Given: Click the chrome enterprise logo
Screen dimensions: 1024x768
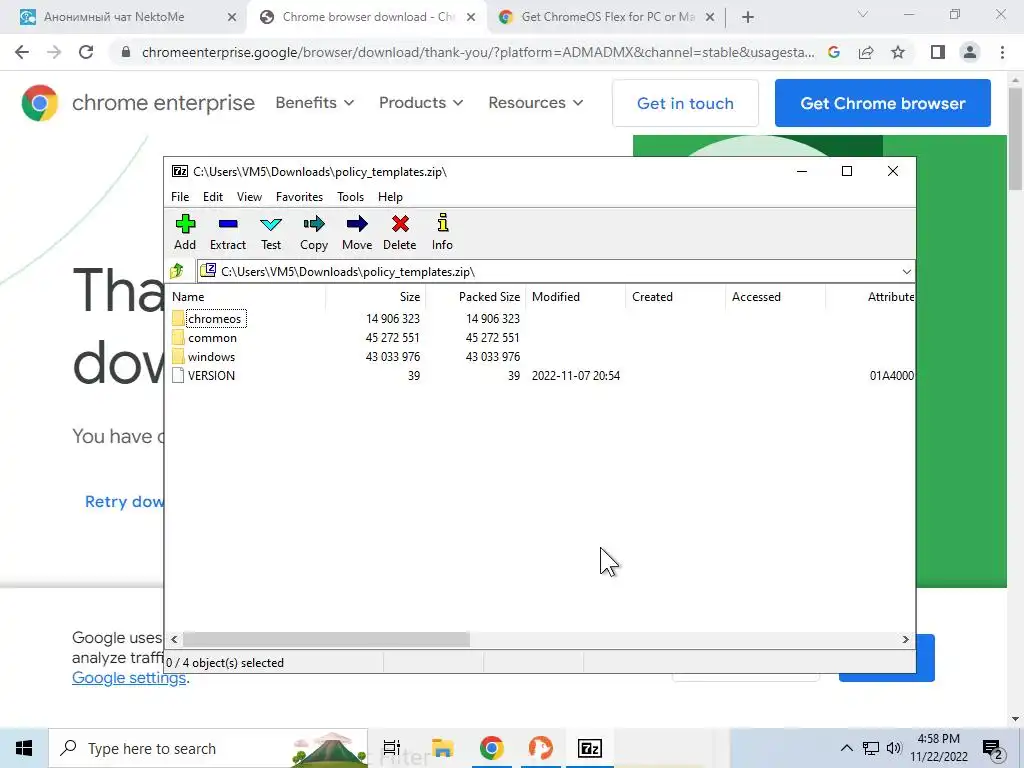Looking at the screenshot, I should coord(138,103).
